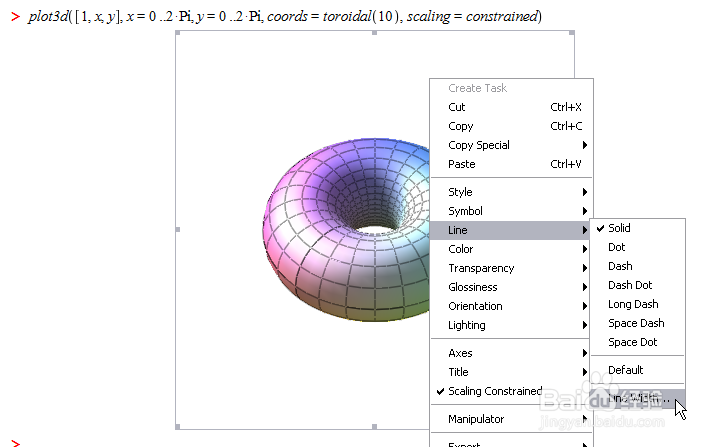Image resolution: width=703 pixels, height=447 pixels.
Task: Open Line Width dialog option
Action: click(x=640, y=398)
